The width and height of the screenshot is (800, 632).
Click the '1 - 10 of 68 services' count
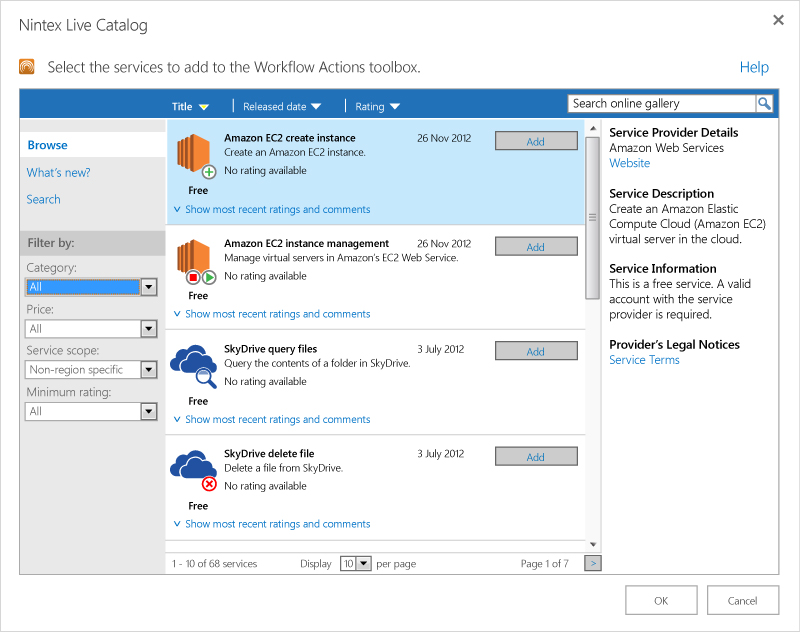(x=214, y=564)
